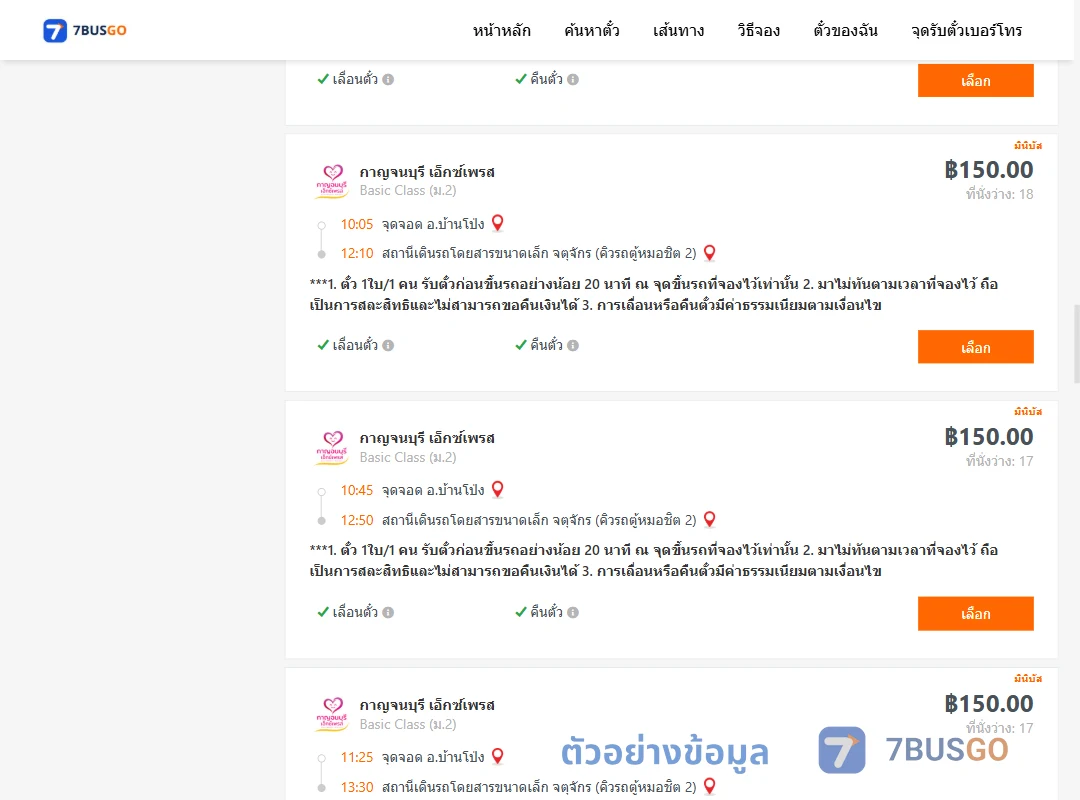
Task: Click the map pin next to the 10:05 departure stop
Action: (x=497, y=223)
